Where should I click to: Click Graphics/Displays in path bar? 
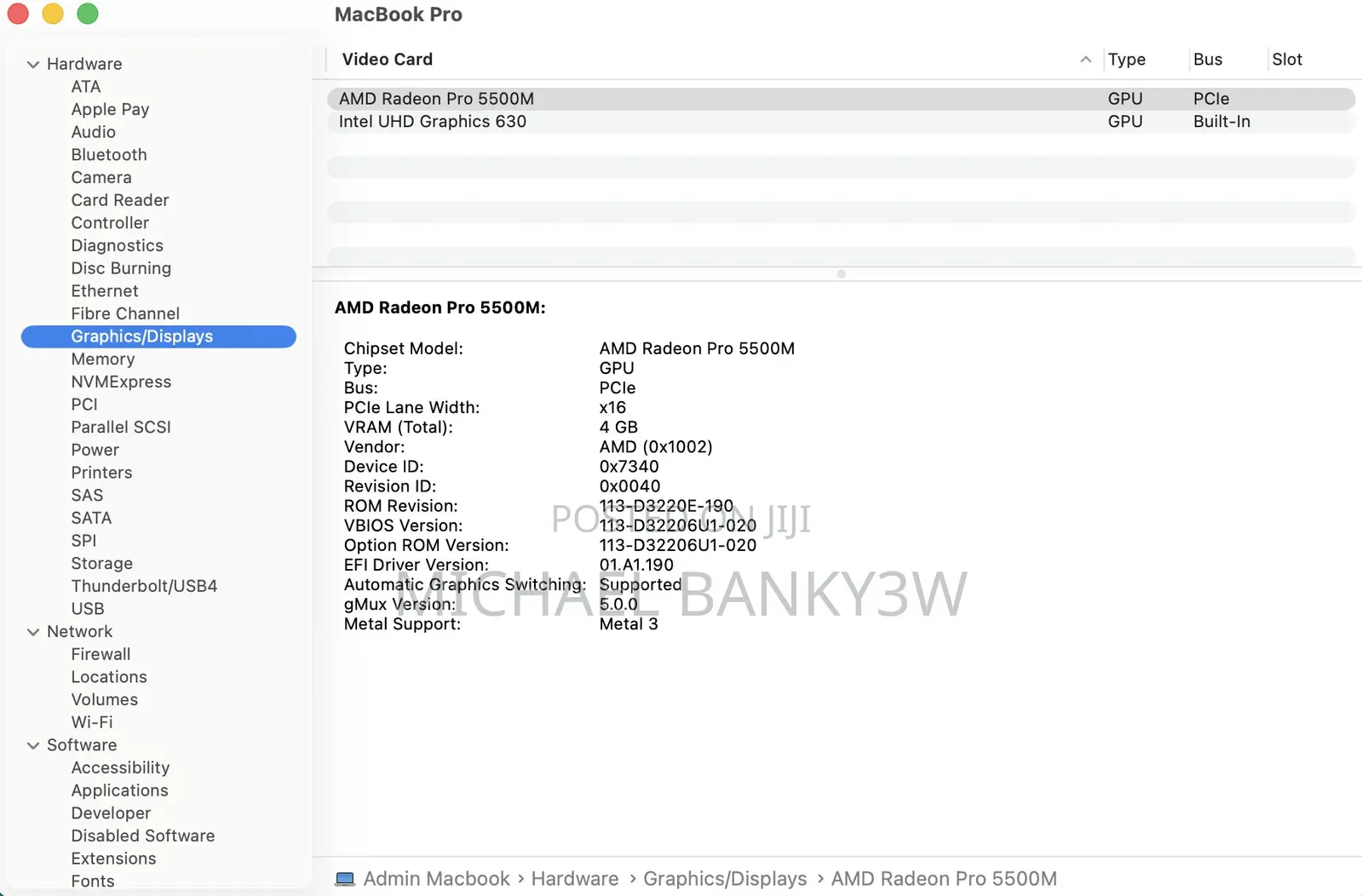pyautogui.click(x=725, y=879)
